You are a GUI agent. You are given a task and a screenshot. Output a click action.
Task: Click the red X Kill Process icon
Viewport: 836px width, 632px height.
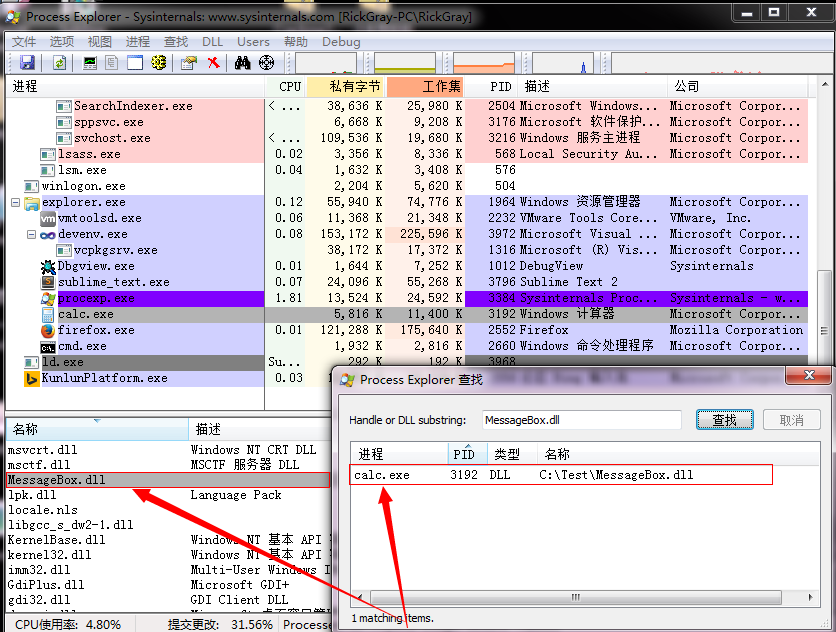coord(214,62)
